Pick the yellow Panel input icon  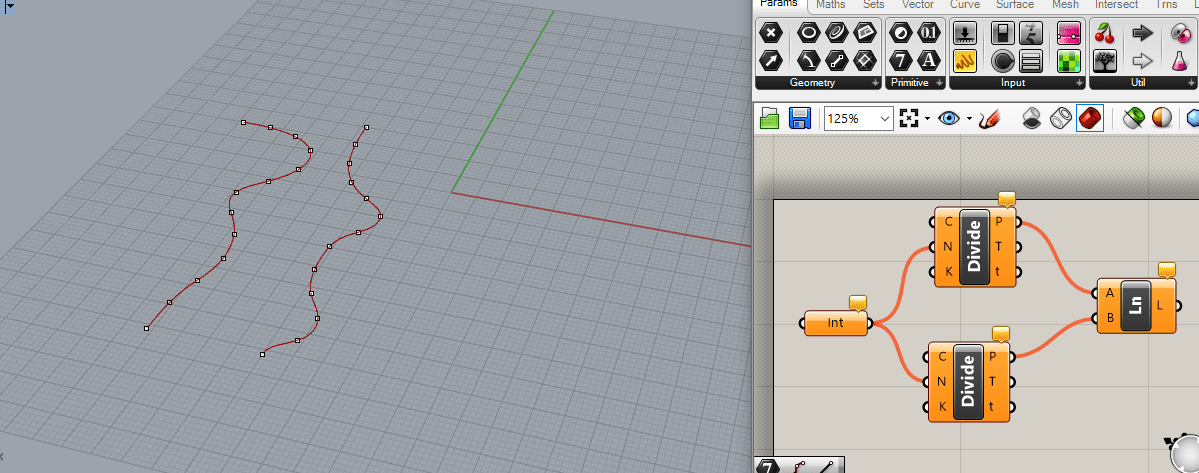966,60
